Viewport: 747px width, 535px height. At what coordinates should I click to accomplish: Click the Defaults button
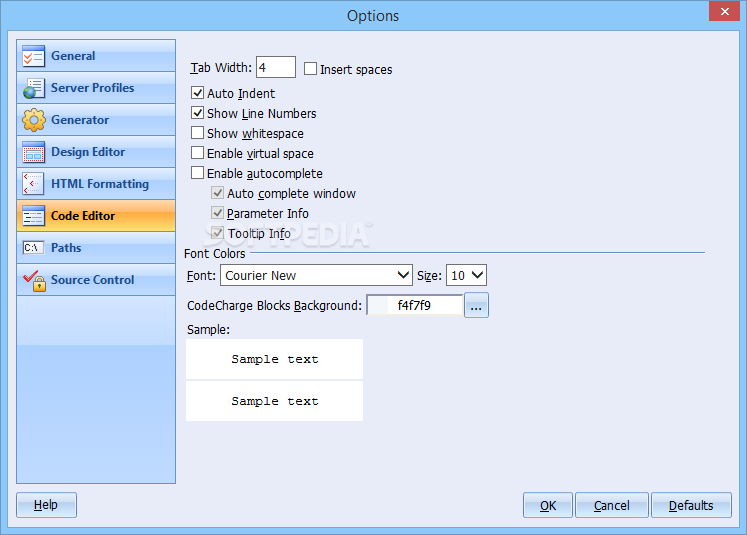tap(691, 505)
